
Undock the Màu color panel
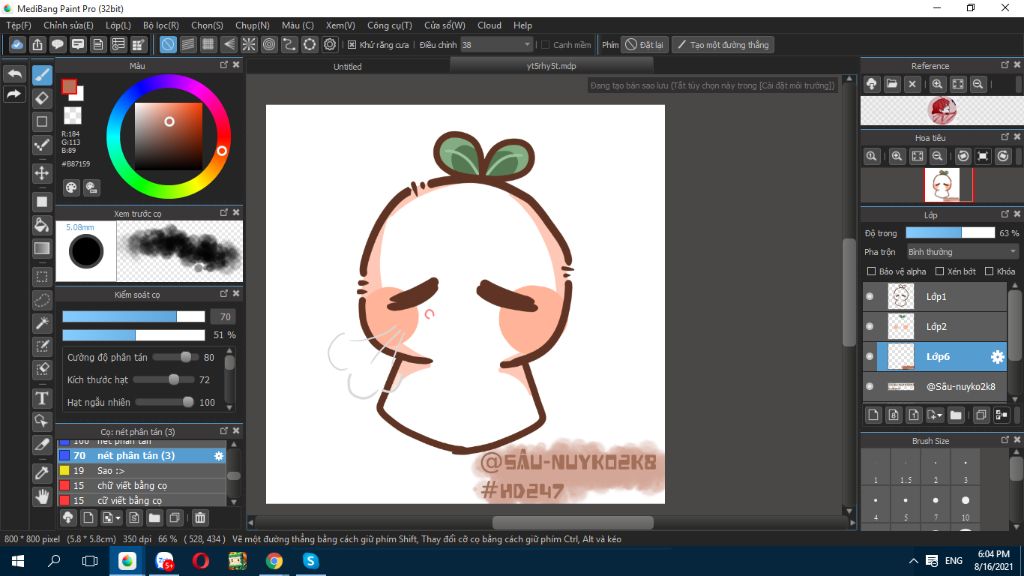(224, 65)
